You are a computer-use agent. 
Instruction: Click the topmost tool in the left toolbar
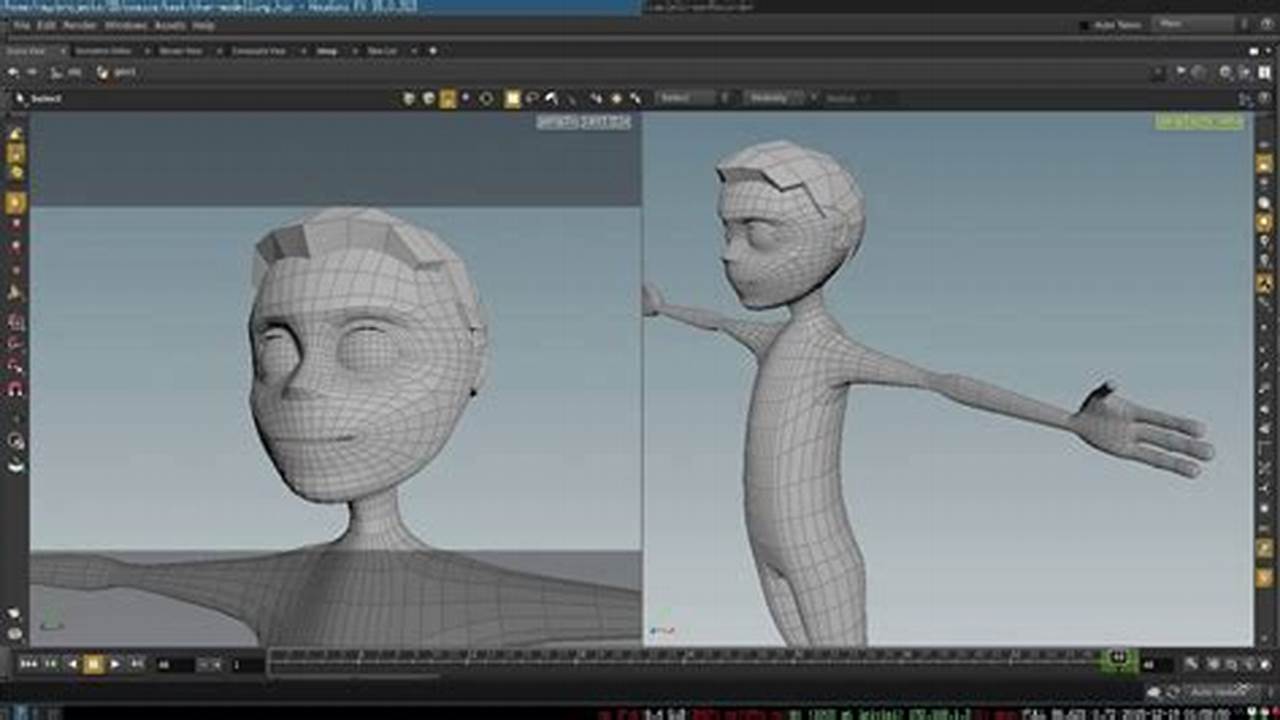click(x=15, y=134)
